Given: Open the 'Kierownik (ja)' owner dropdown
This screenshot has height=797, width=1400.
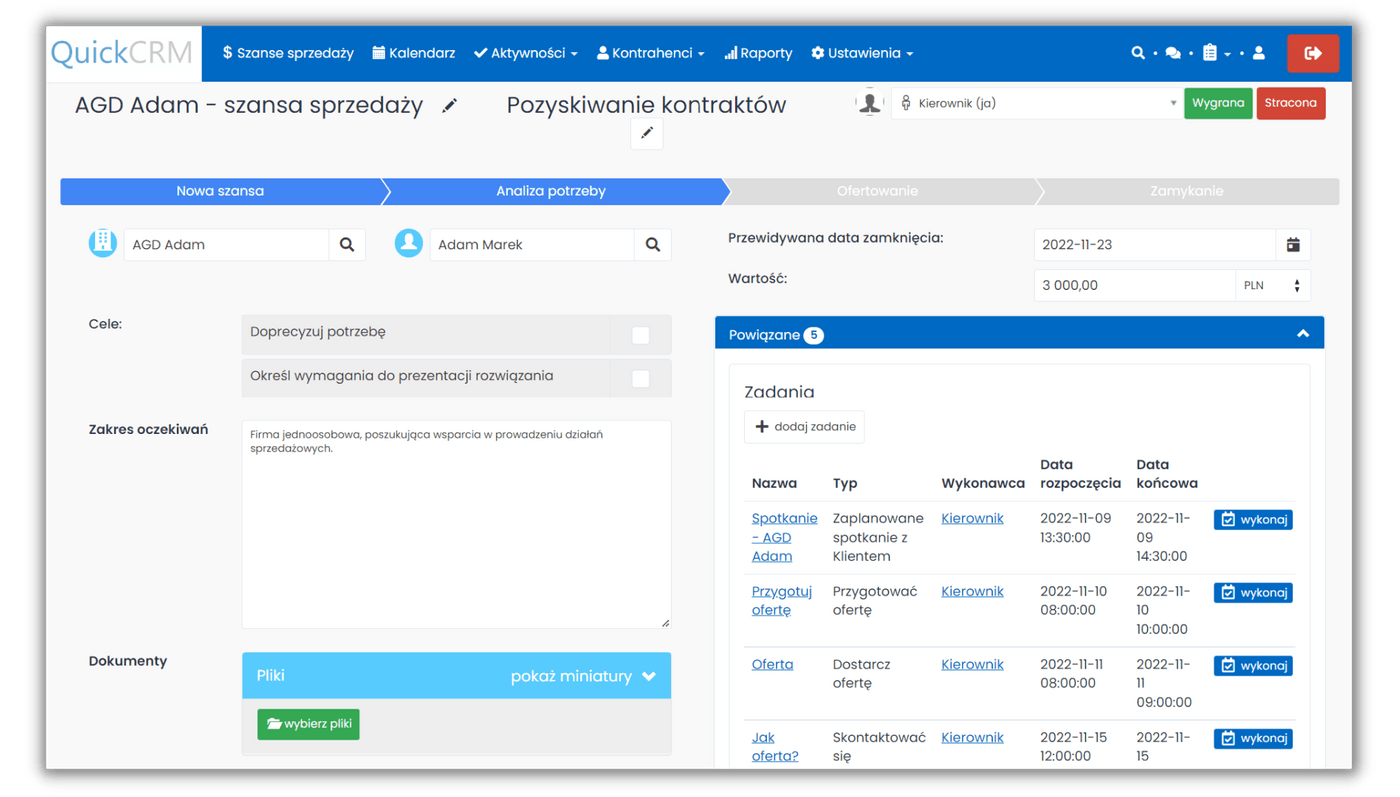Looking at the screenshot, I should point(1037,102).
